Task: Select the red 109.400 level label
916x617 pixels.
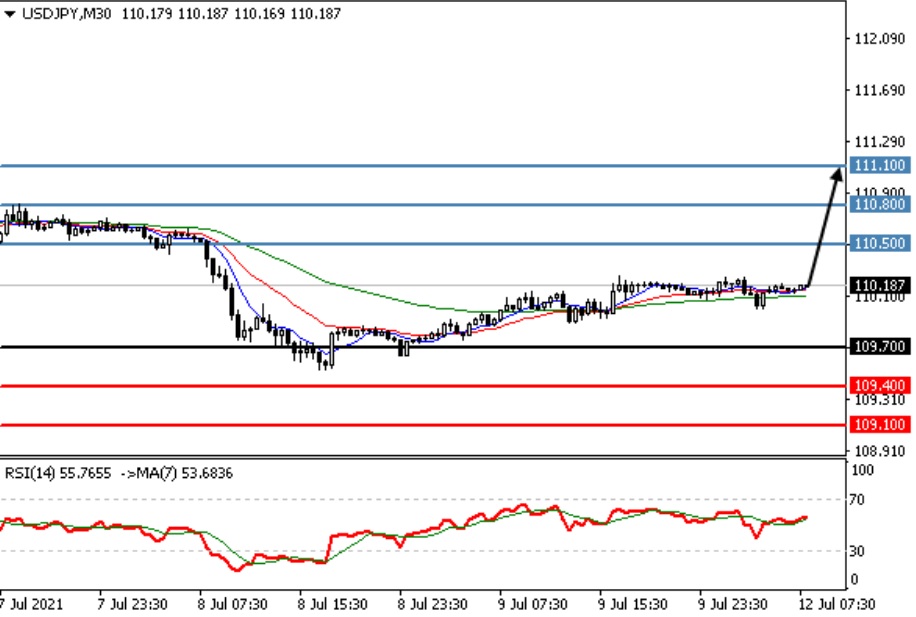Action: click(x=879, y=386)
